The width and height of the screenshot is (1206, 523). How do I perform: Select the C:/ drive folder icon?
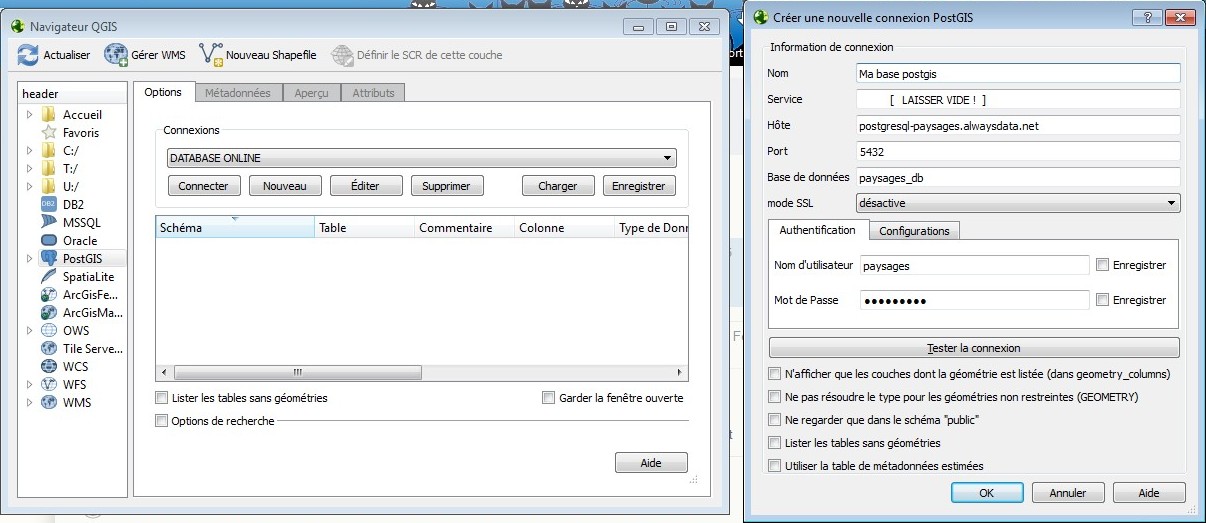48,151
